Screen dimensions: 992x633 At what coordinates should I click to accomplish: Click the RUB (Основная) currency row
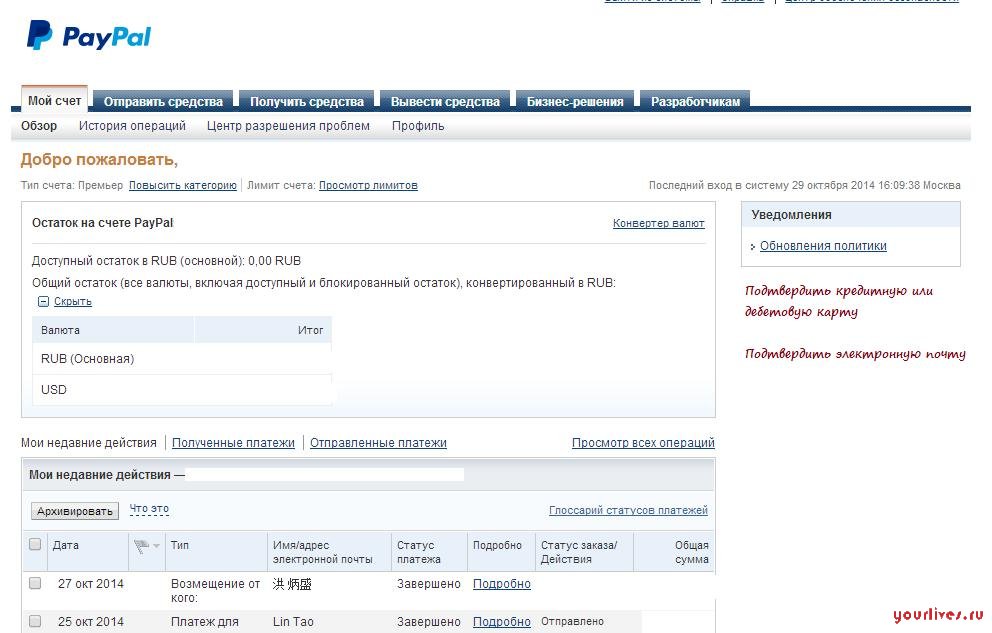click(x=182, y=359)
